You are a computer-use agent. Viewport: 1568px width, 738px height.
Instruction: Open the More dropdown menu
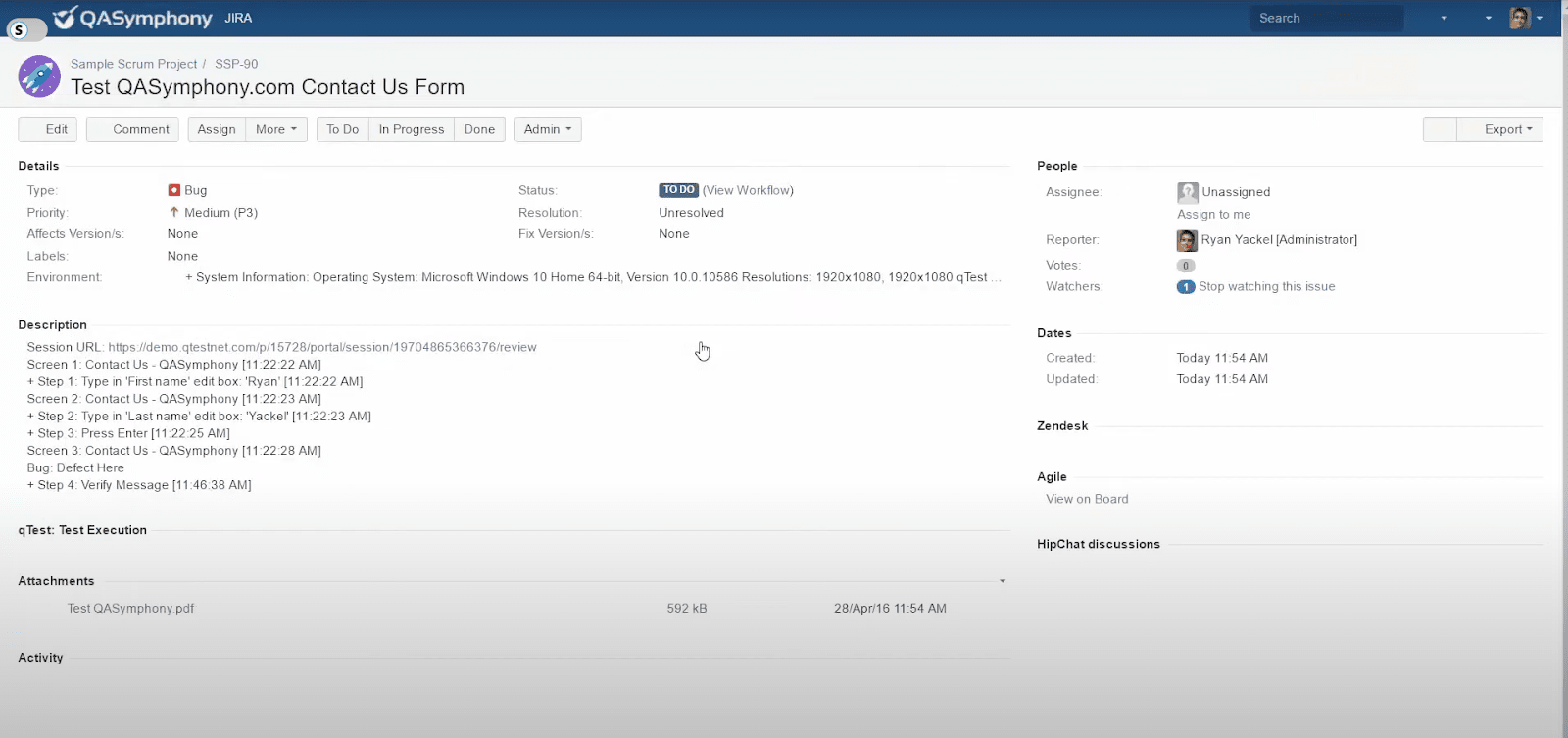(x=276, y=129)
